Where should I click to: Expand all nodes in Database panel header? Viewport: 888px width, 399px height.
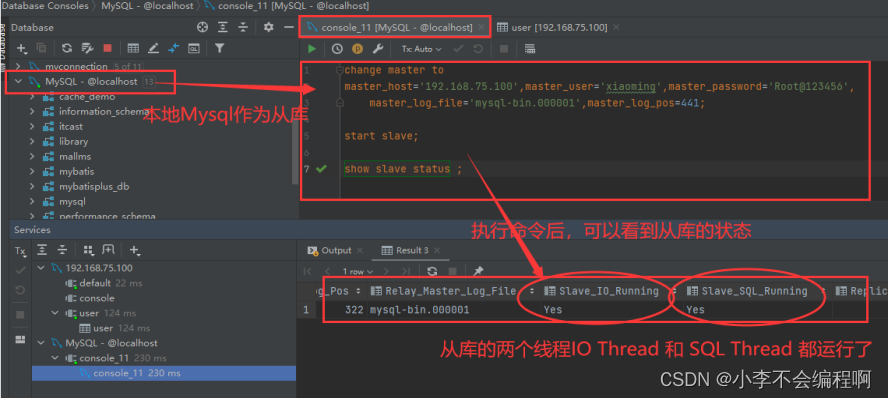point(223,27)
